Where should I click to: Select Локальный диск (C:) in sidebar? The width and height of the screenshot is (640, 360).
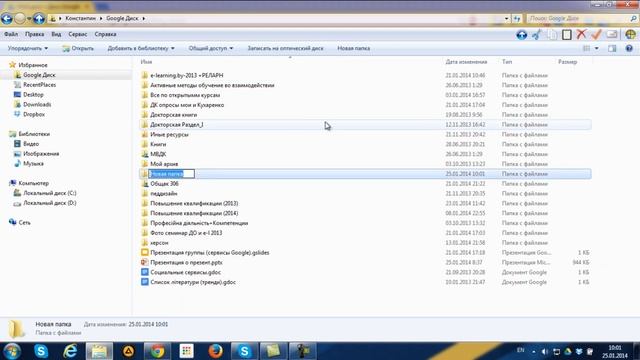(x=49, y=193)
